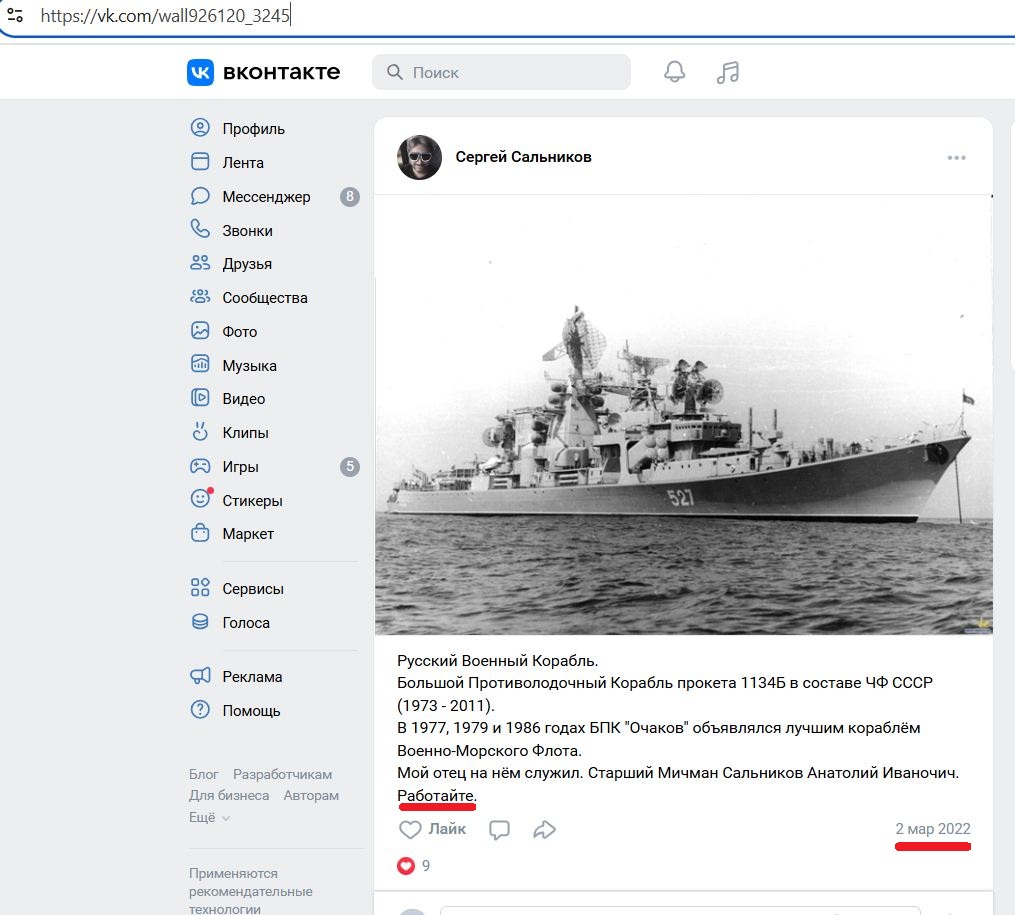Click the comment bubble icon under post
The width and height of the screenshot is (1015, 915).
(500, 829)
